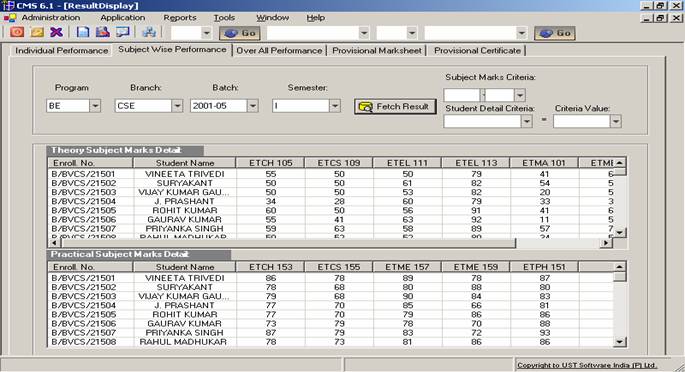The width and height of the screenshot is (685, 372).
Task: Click the red power icon in toolbar
Action: 17,32
